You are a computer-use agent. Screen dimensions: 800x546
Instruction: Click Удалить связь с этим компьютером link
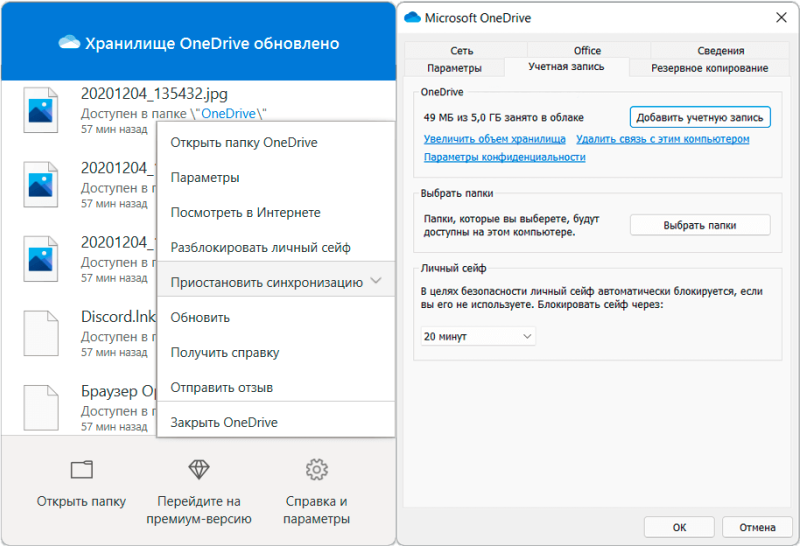point(663,139)
